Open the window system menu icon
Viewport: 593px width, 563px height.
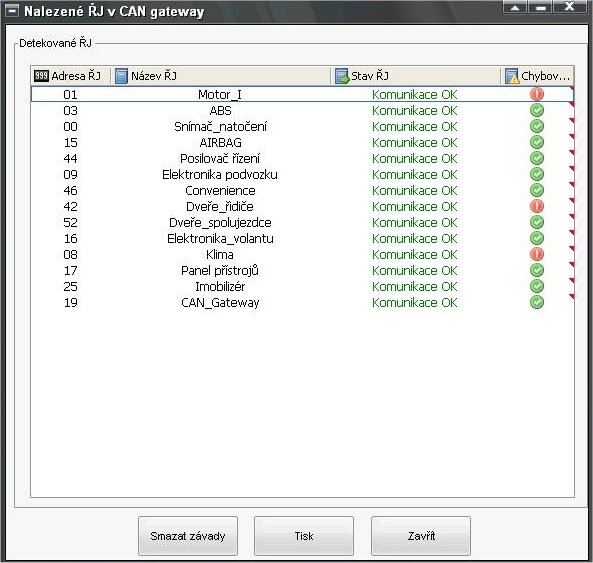(x=12, y=11)
